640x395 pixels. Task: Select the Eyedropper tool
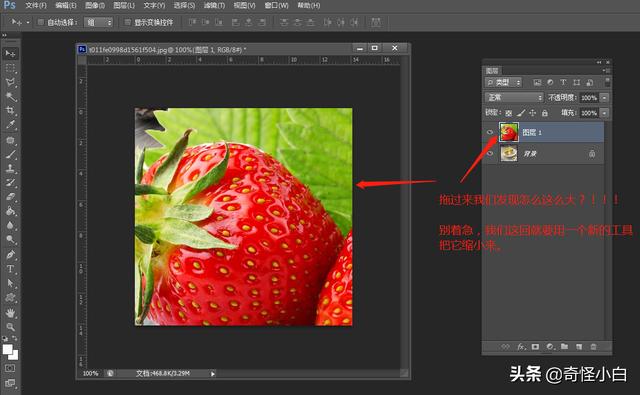point(10,124)
